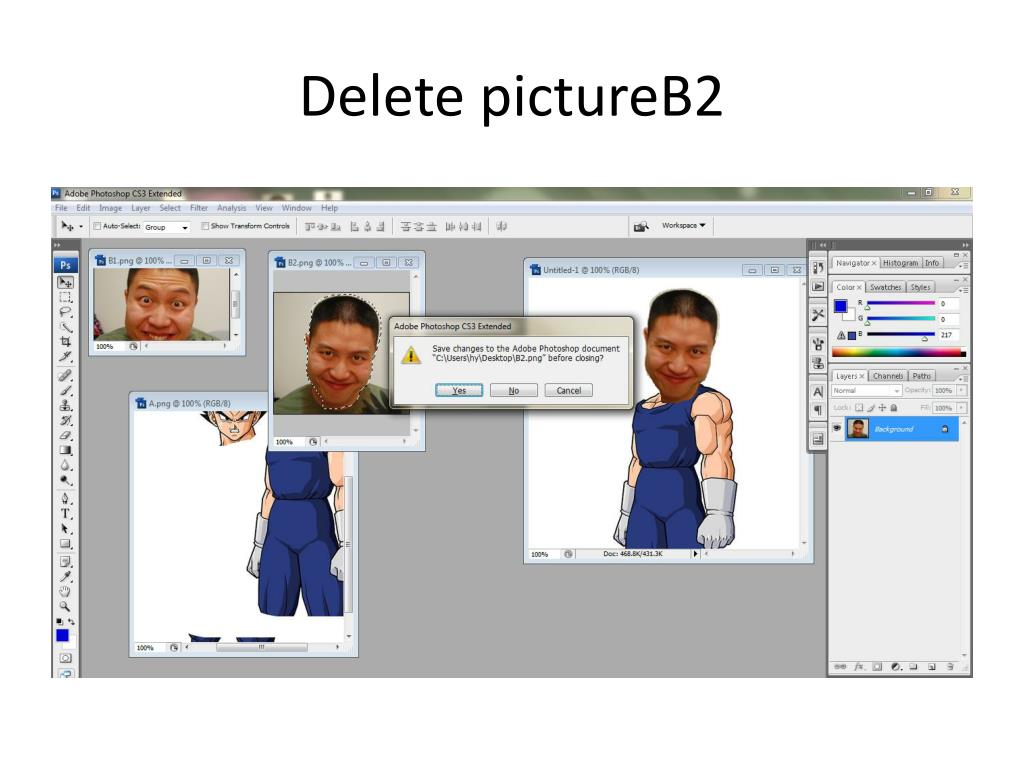Click the blue (B) color slider

[x=901, y=335]
